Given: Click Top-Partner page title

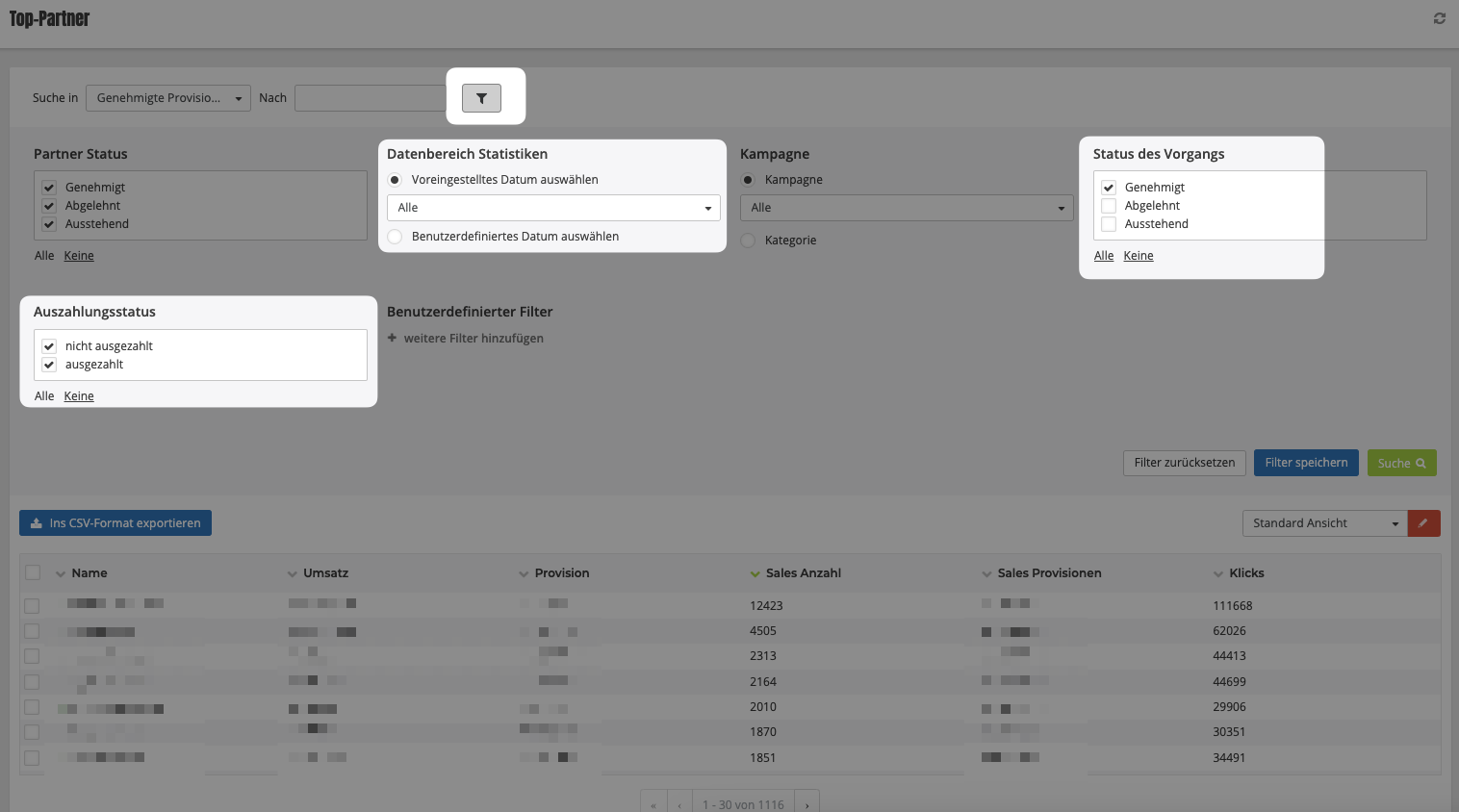Looking at the screenshot, I should 49,18.
